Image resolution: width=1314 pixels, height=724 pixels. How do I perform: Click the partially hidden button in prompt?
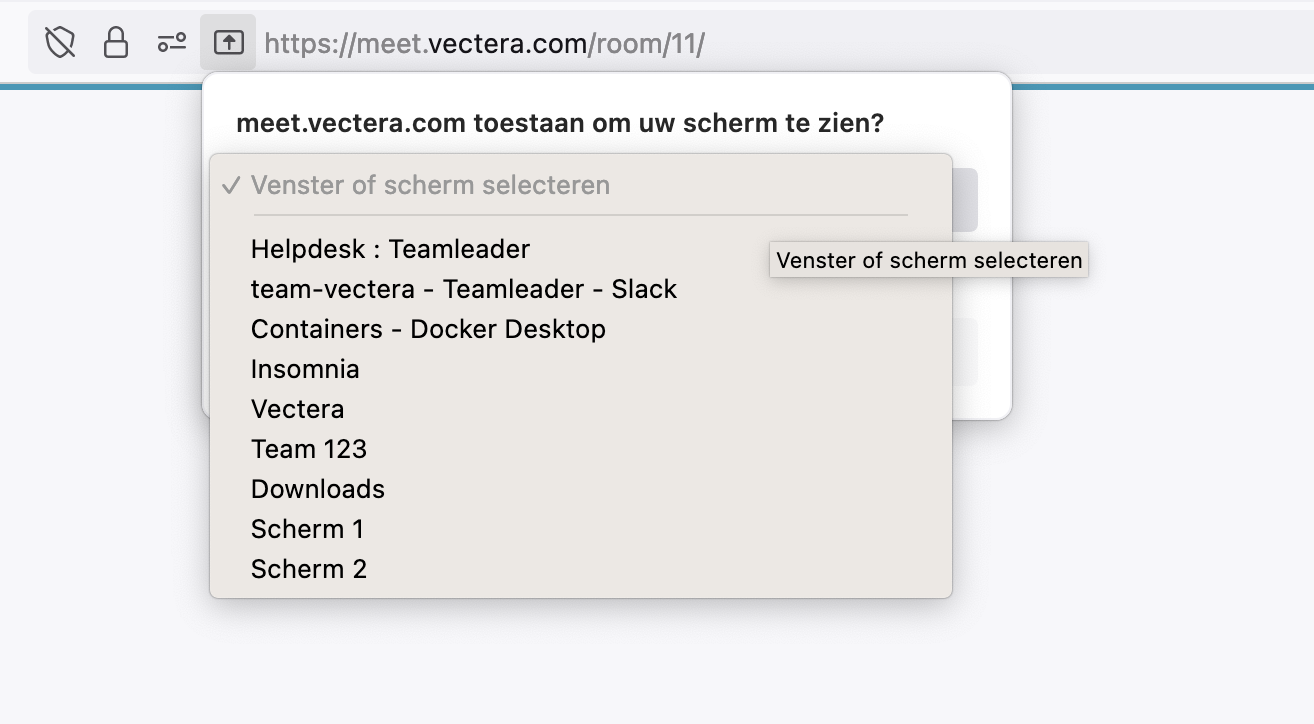point(965,352)
